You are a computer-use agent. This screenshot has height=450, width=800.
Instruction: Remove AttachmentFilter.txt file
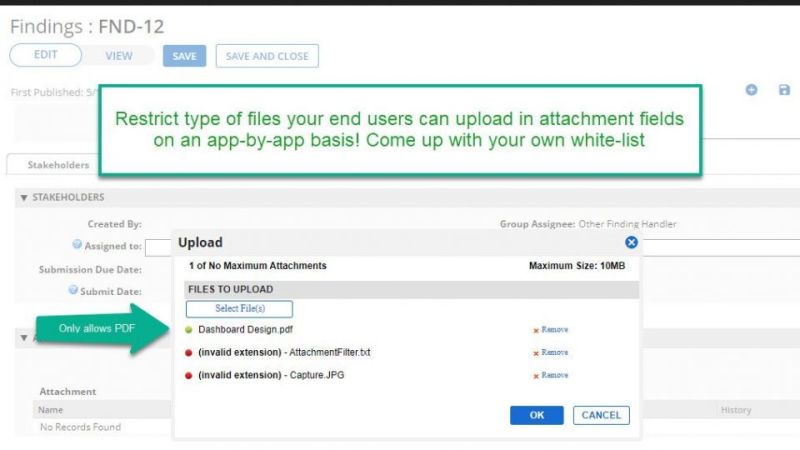[x=551, y=353]
